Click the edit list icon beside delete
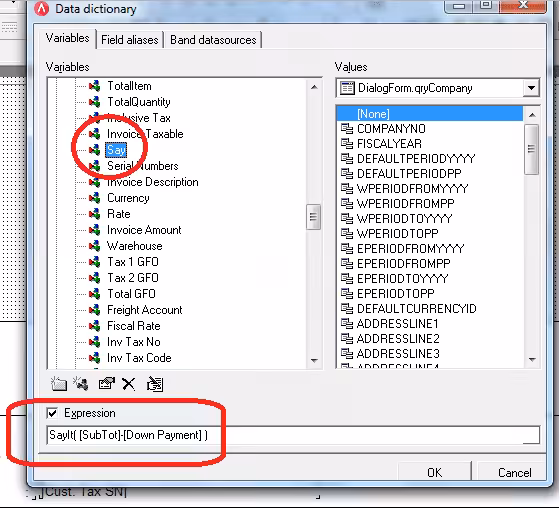This screenshot has width=560, height=508. tap(155, 384)
